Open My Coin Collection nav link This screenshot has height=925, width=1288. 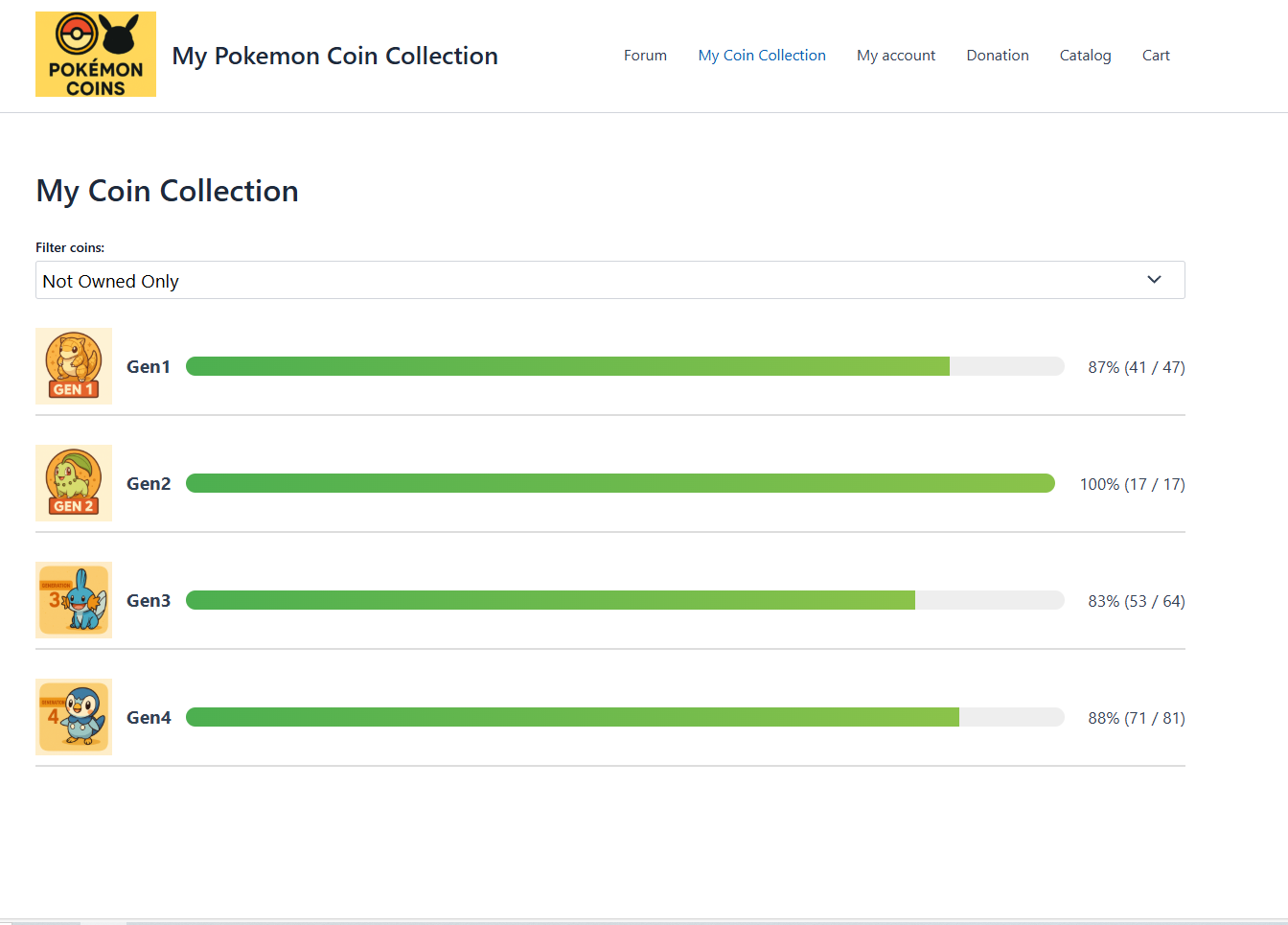click(762, 56)
